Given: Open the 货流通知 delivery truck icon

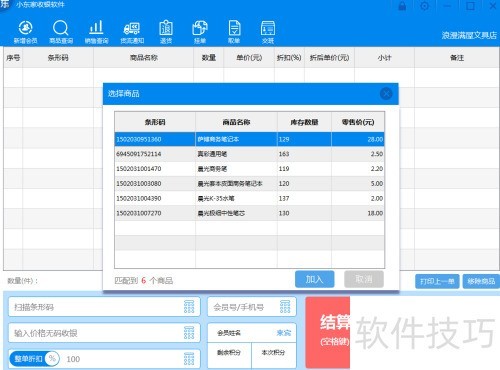Looking at the screenshot, I should (132, 32).
